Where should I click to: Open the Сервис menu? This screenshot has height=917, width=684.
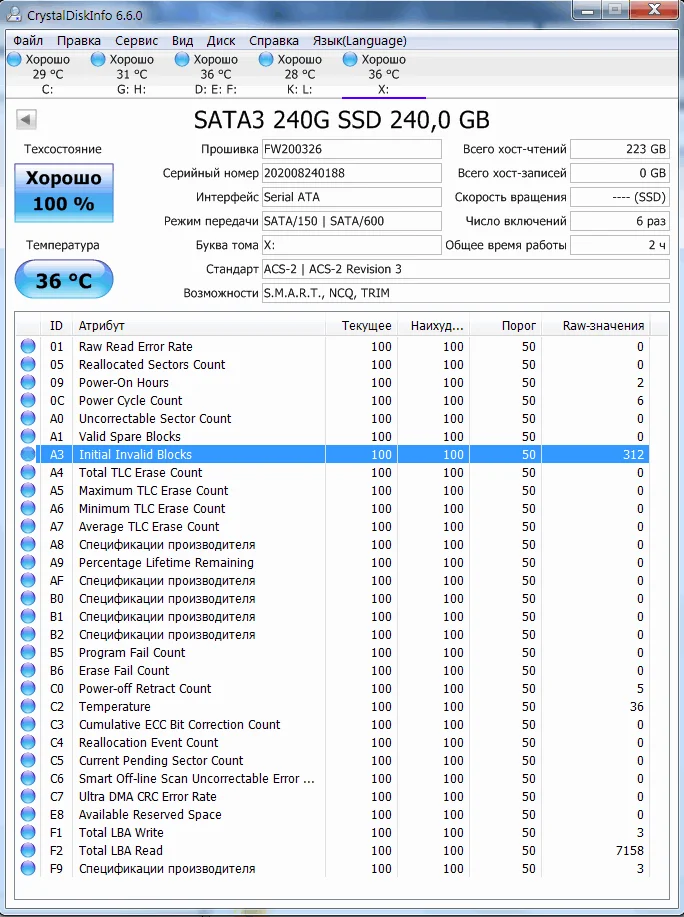click(136, 40)
